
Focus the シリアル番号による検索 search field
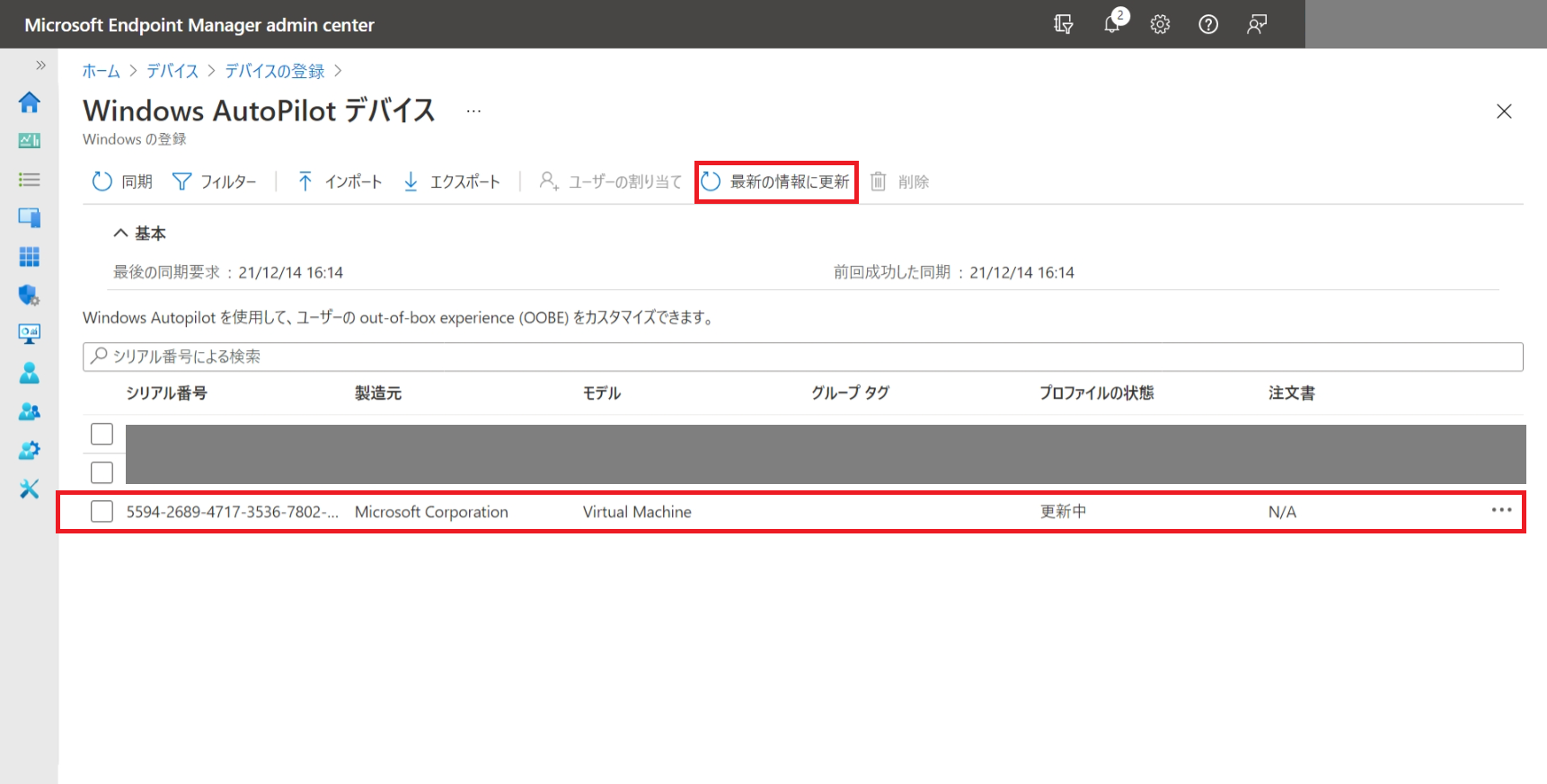(802, 357)
